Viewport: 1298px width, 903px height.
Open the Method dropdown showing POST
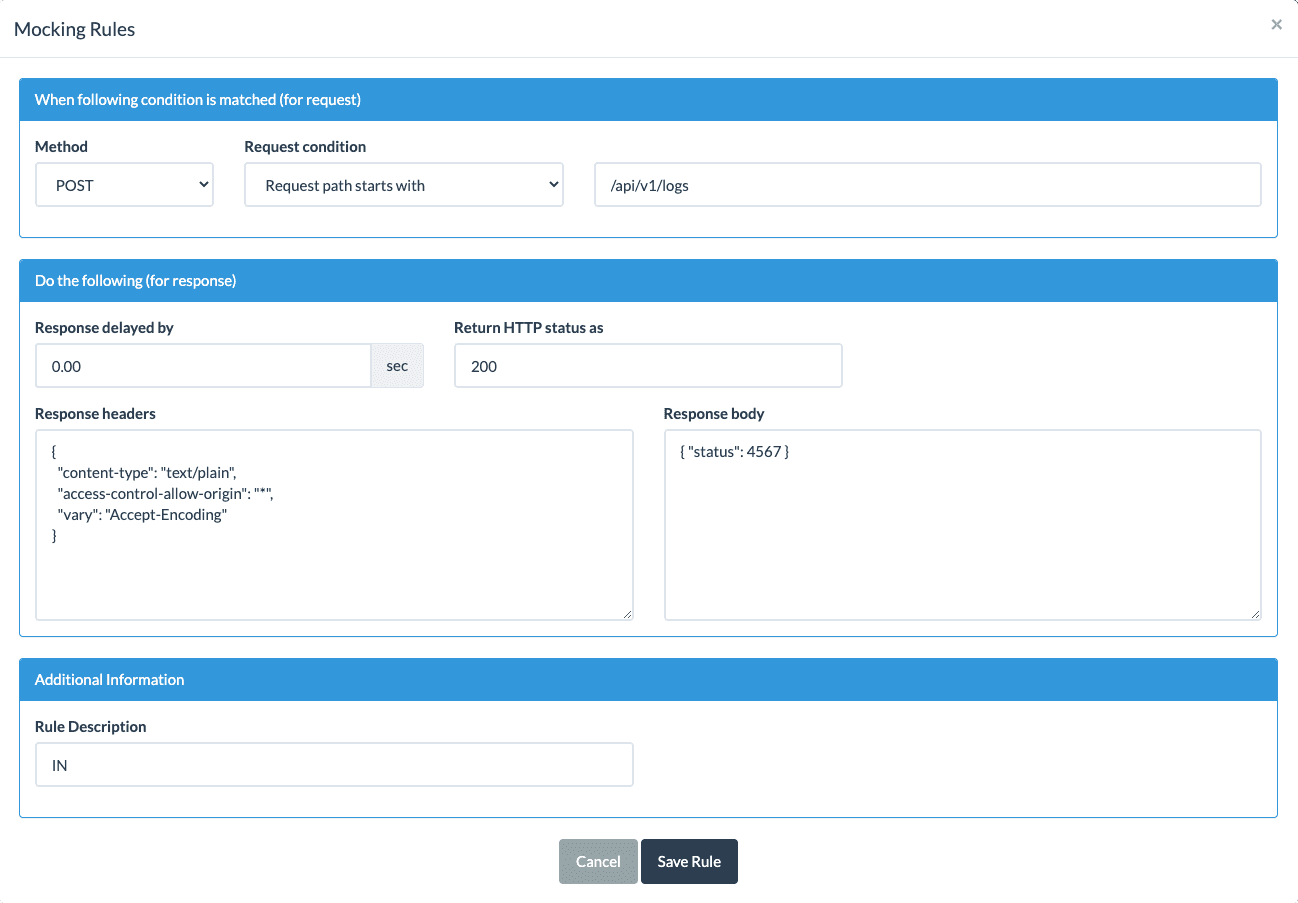(x=124, y=185)
